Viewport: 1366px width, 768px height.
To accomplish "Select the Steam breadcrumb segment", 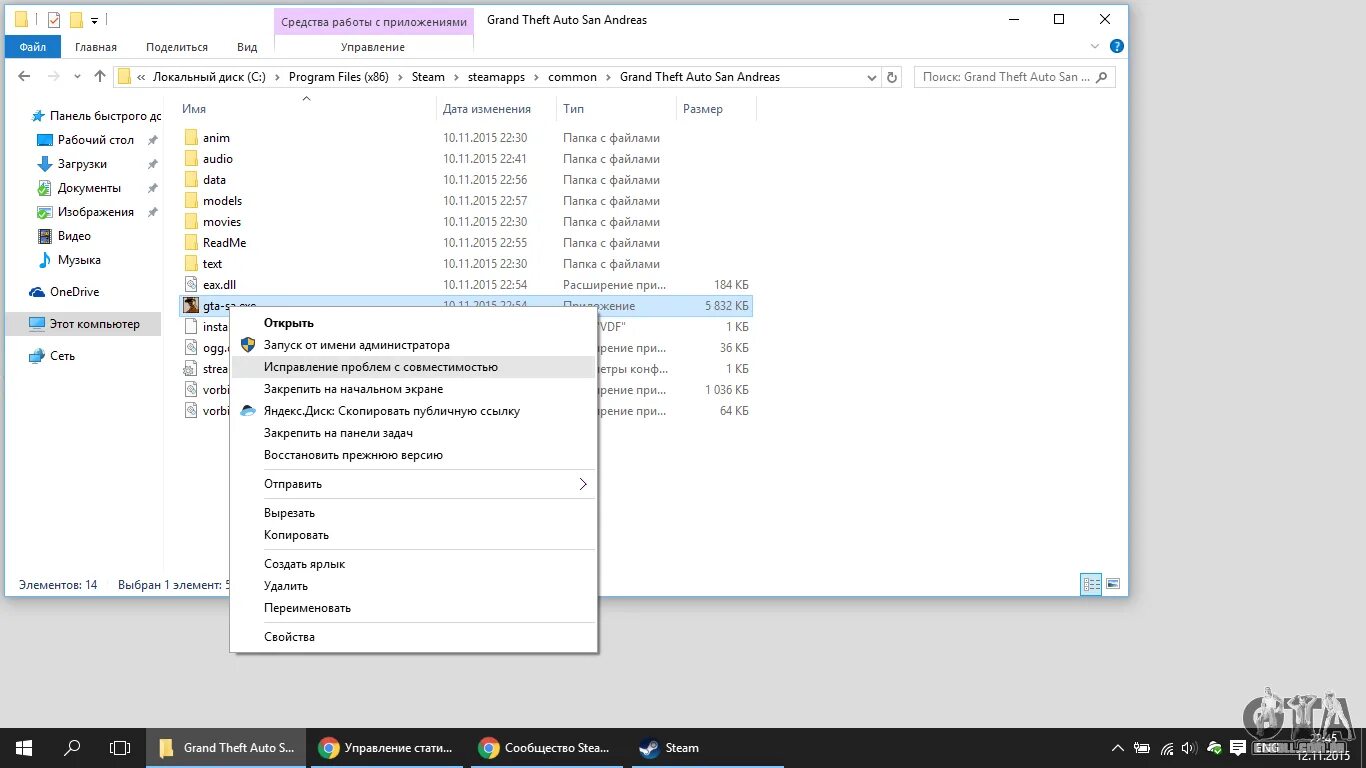I will [428, 77].
